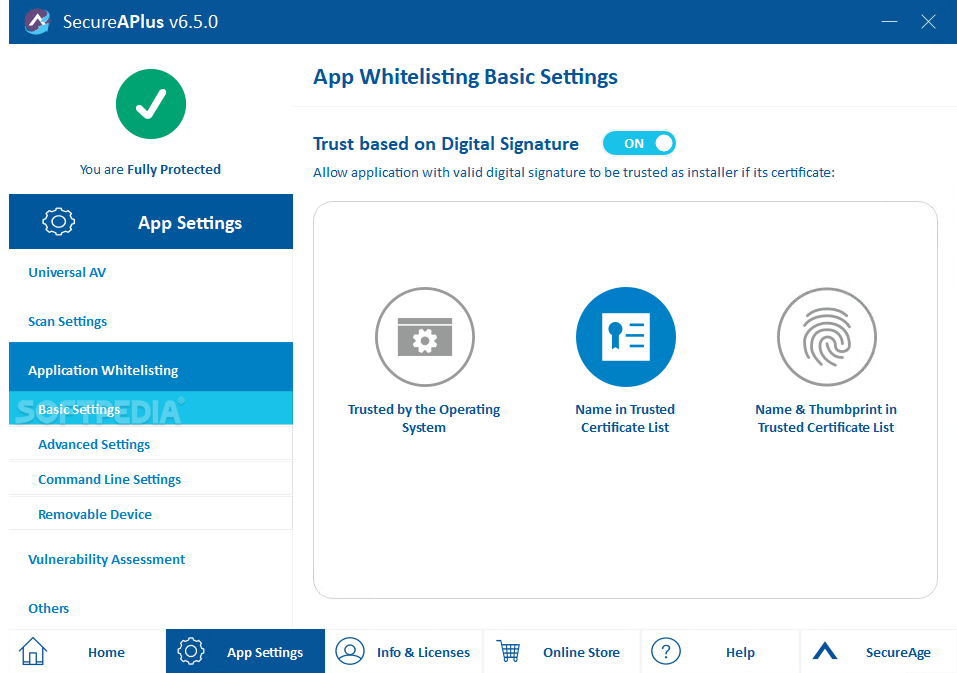Open Info & Licenses tab label
The image size is (957, 673).
[x=424, y=652]
